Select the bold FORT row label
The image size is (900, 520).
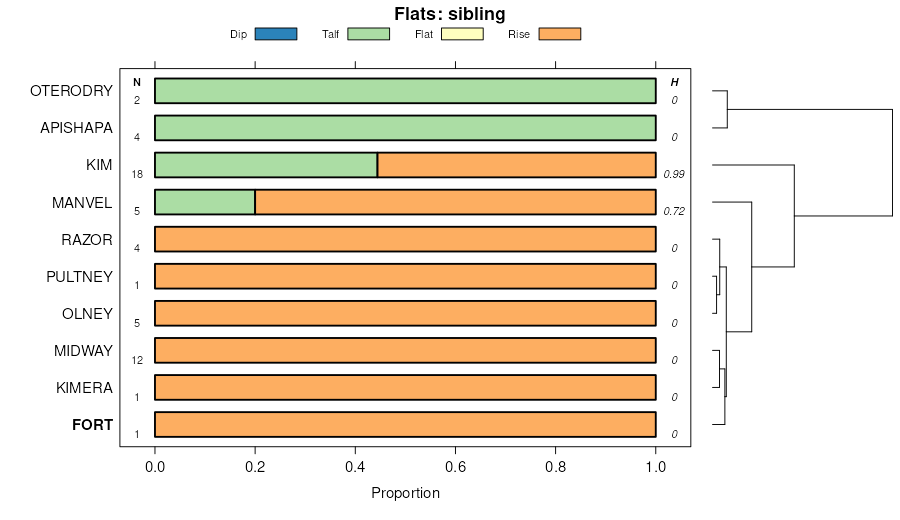92,425
